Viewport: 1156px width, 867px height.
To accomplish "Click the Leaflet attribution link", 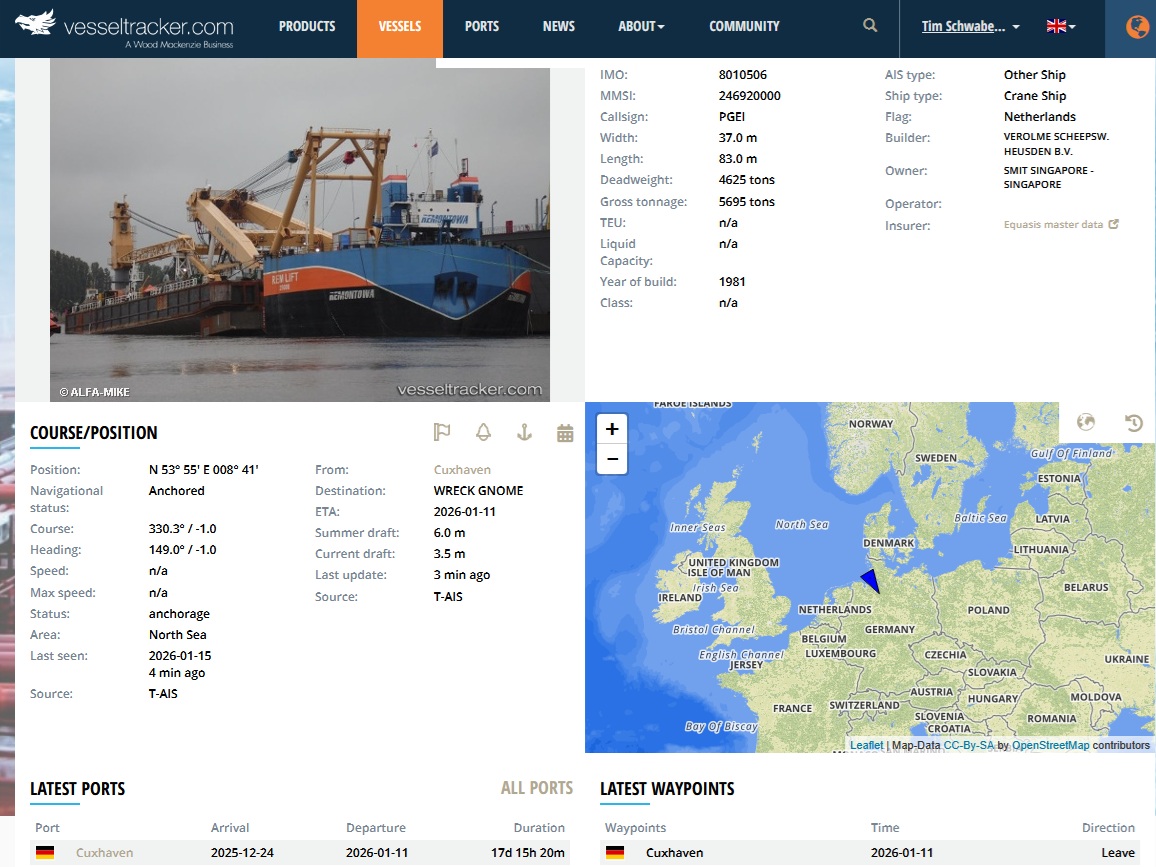I will coord(866,745).
